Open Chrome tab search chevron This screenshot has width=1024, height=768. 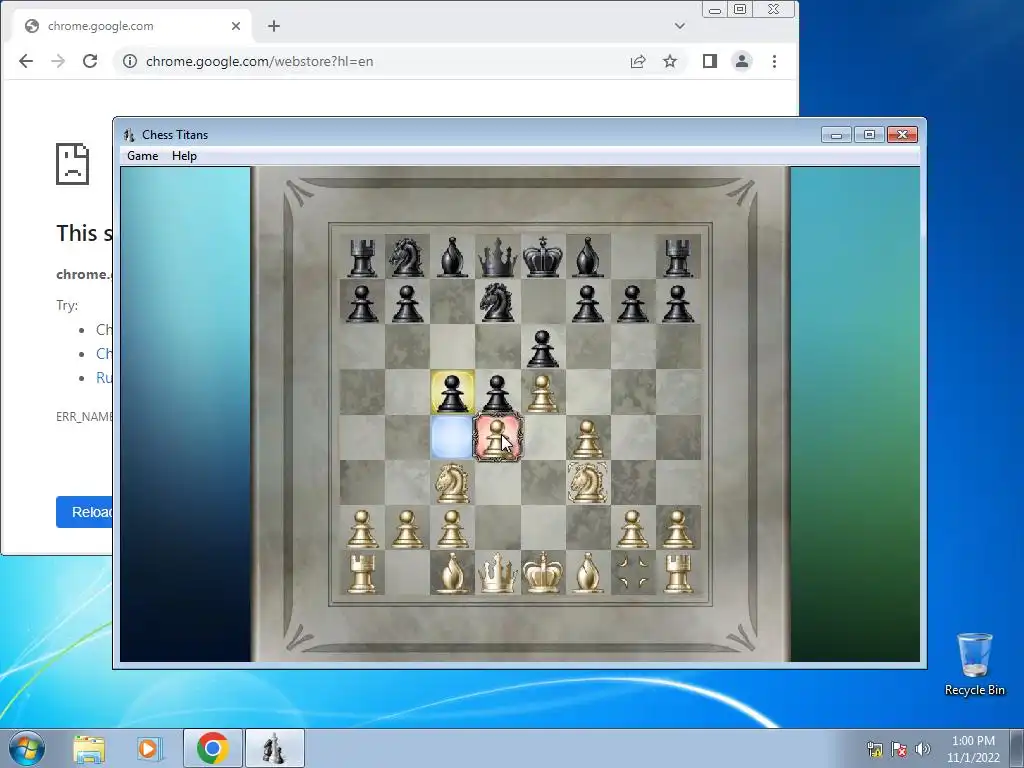click(680, 26)
